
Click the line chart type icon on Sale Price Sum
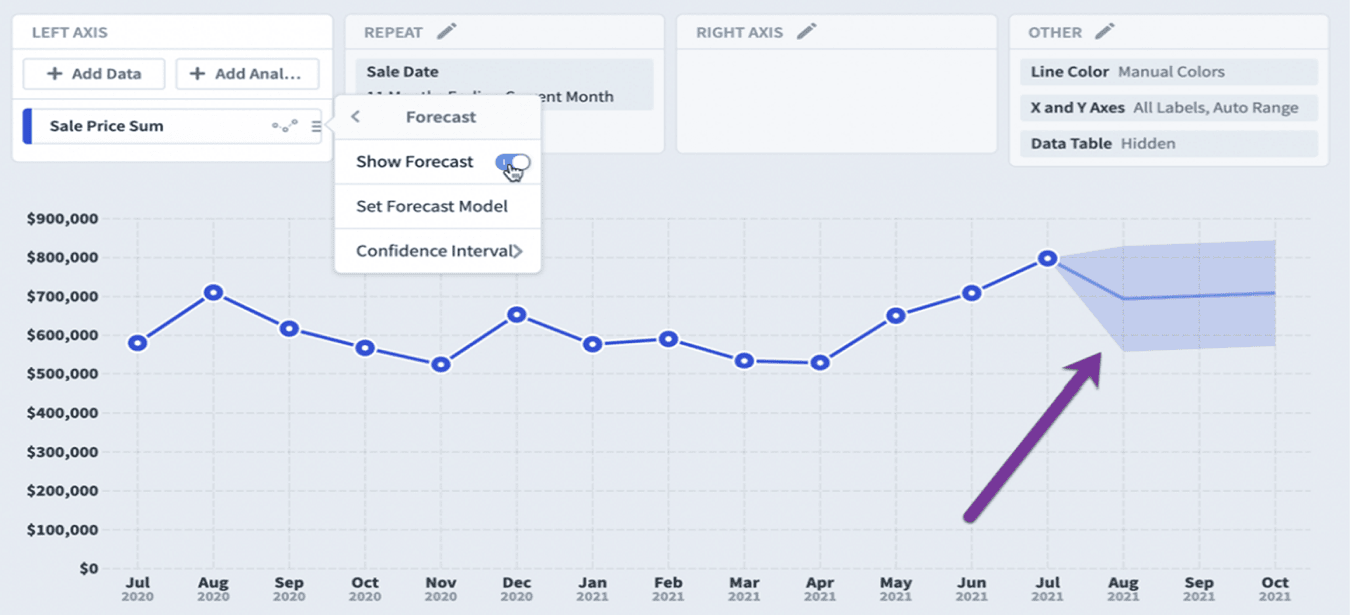coord(285,126)
